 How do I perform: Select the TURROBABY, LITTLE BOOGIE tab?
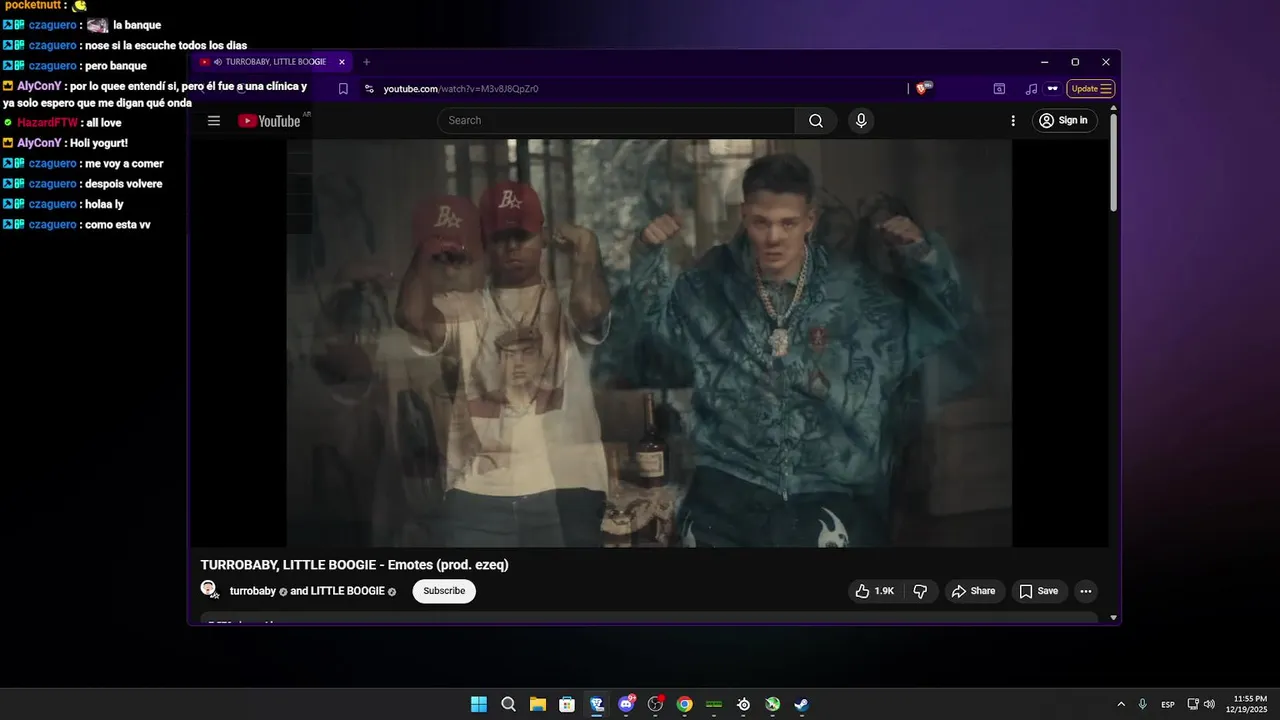click(275, 62)
